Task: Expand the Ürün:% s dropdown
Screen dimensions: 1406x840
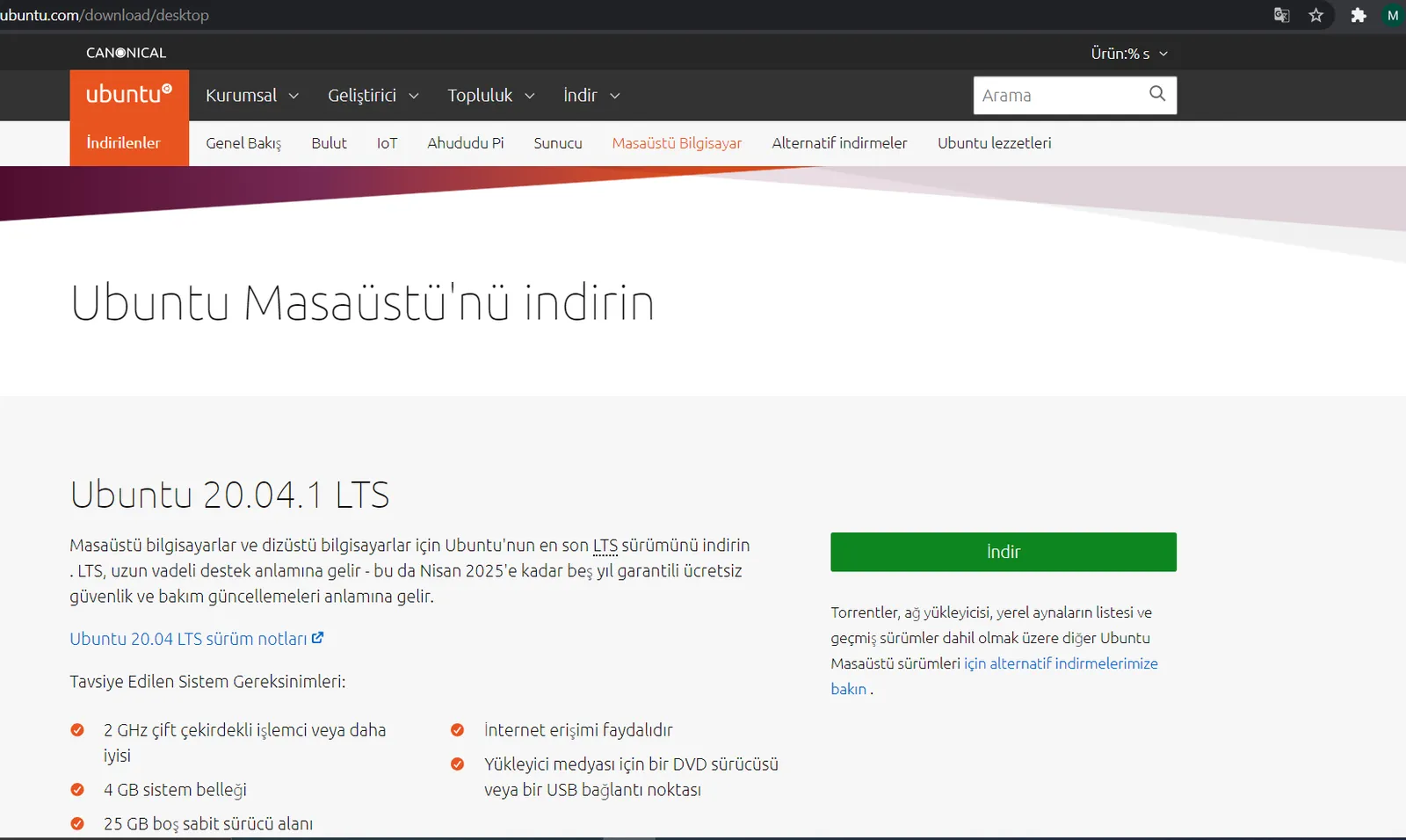Action: tap(1129, 54)
